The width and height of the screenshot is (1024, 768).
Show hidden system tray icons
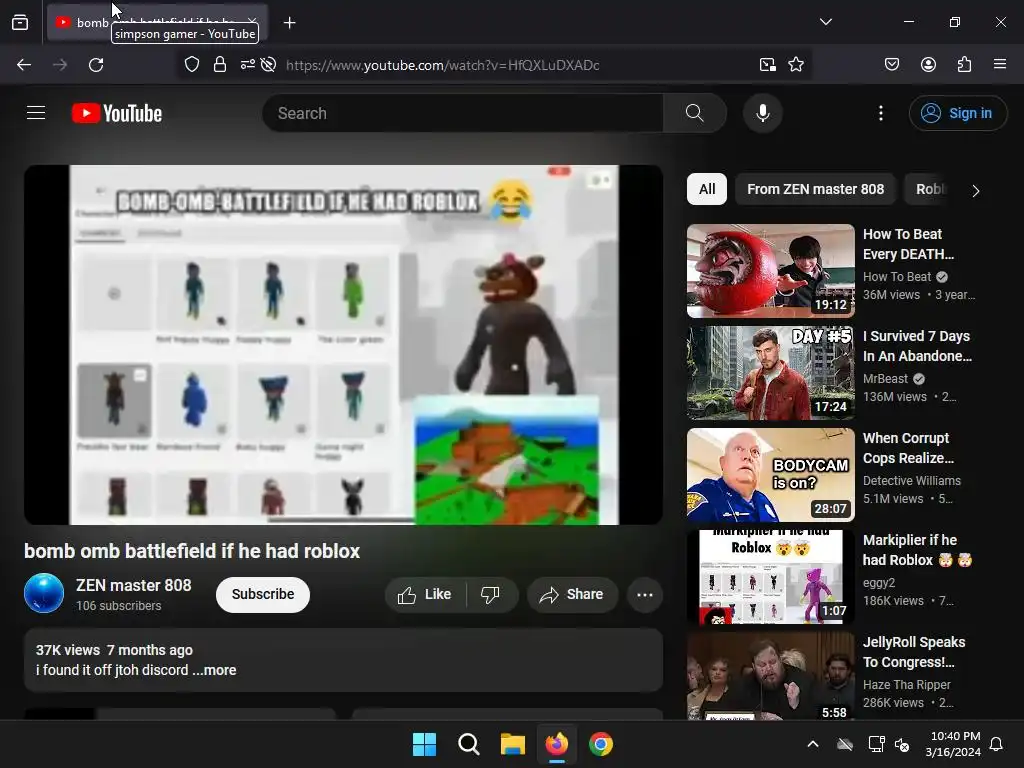tap(813, 744)
